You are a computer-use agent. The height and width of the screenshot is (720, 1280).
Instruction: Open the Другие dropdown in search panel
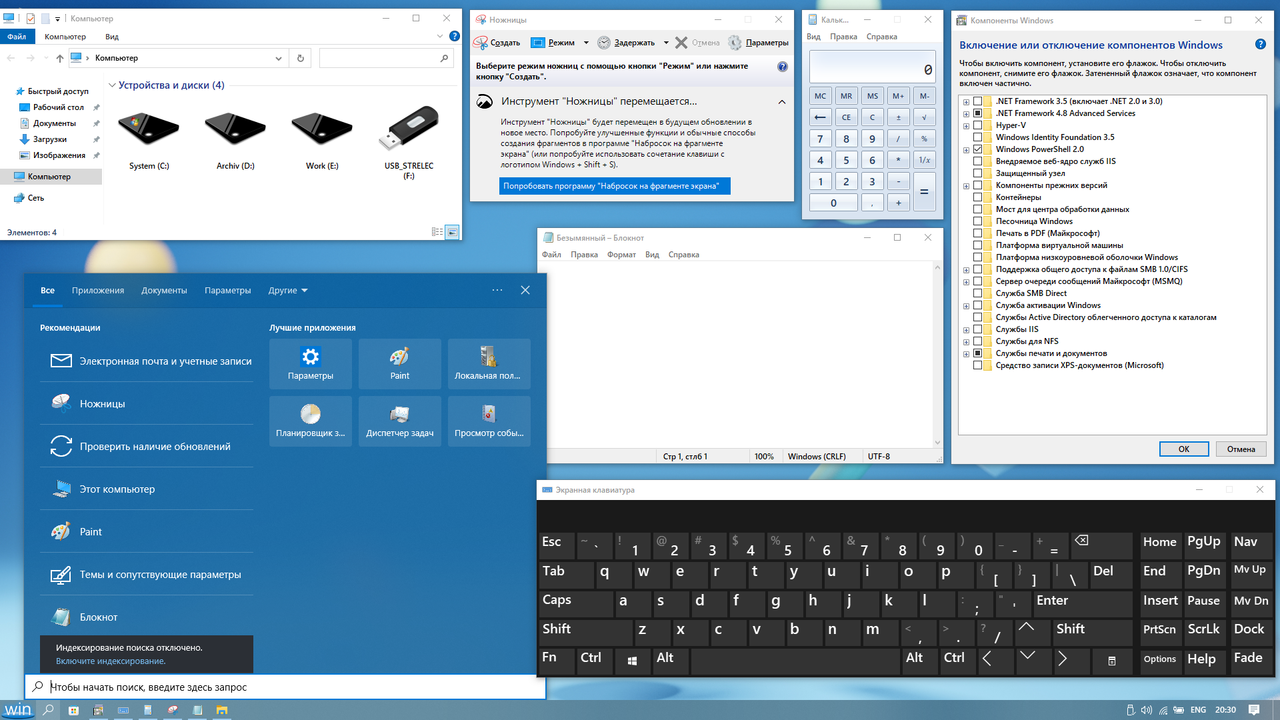pyautogui.click(x=288, y=291)
